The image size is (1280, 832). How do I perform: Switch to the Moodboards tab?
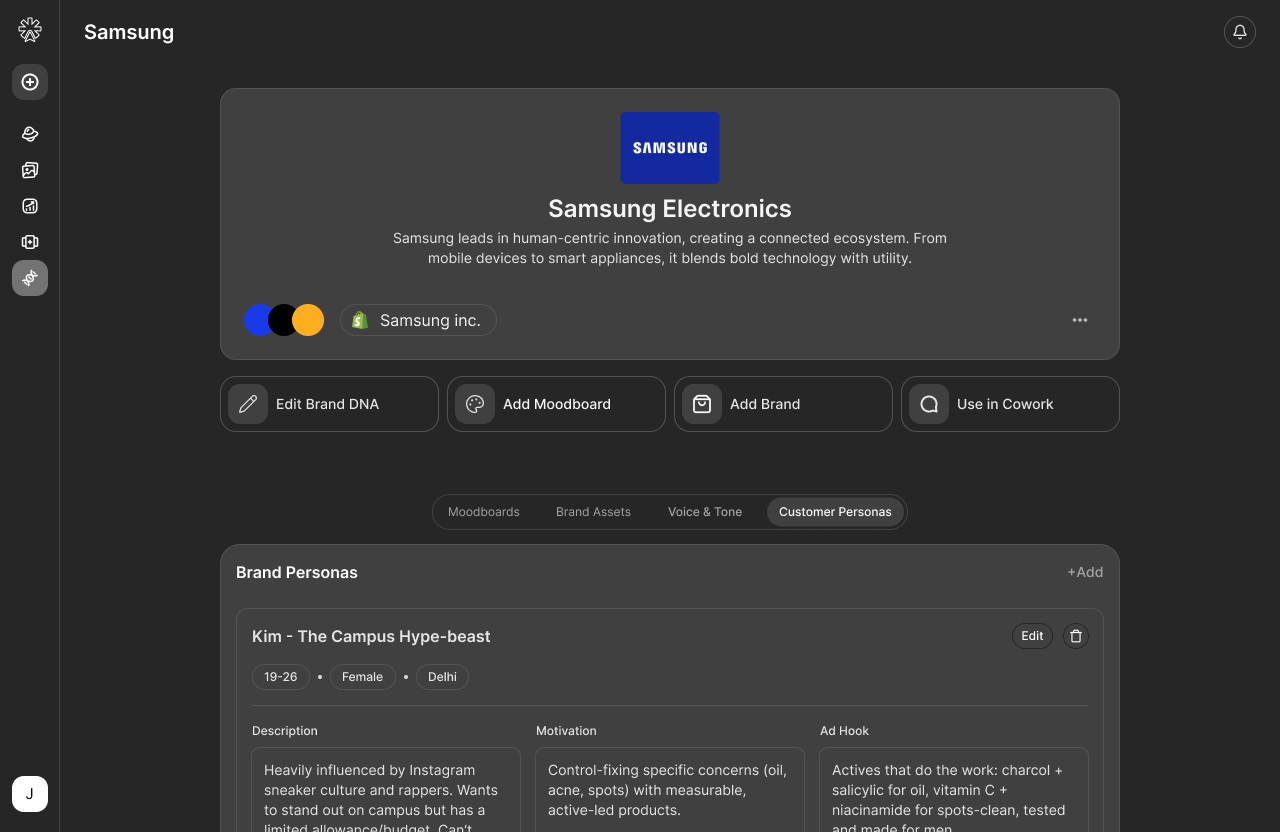pos(484,512)
